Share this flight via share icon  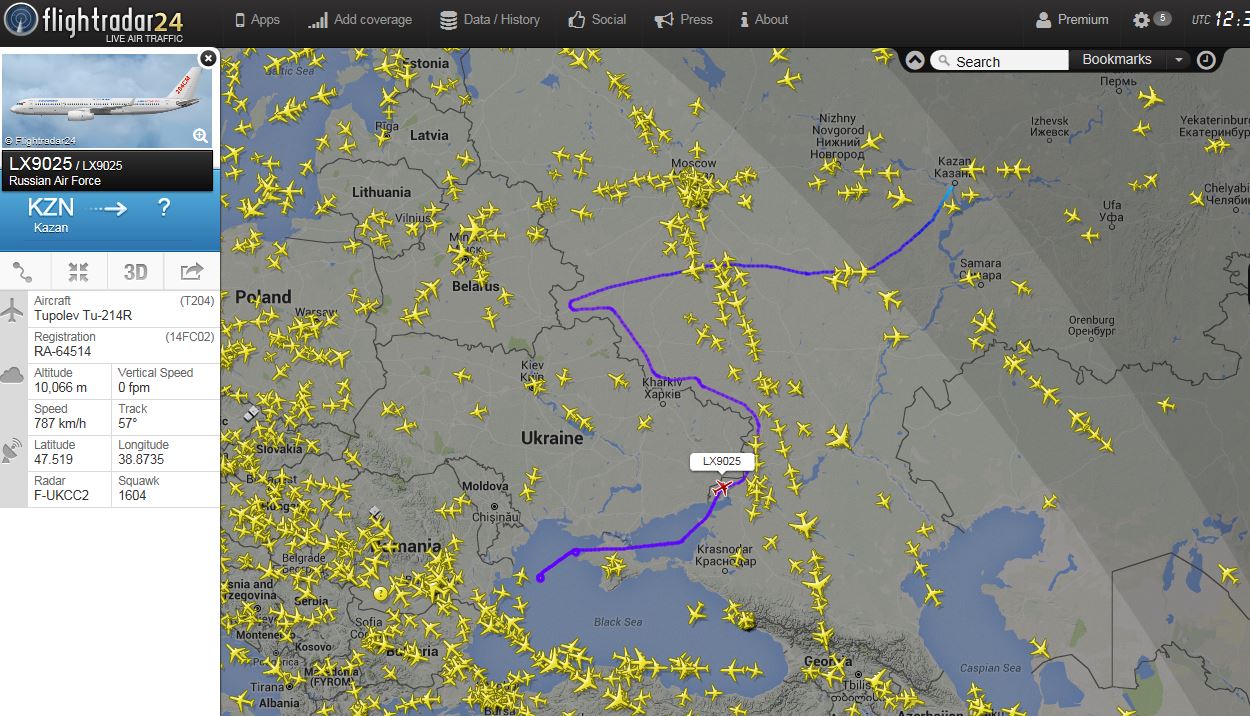pos(191,271)
